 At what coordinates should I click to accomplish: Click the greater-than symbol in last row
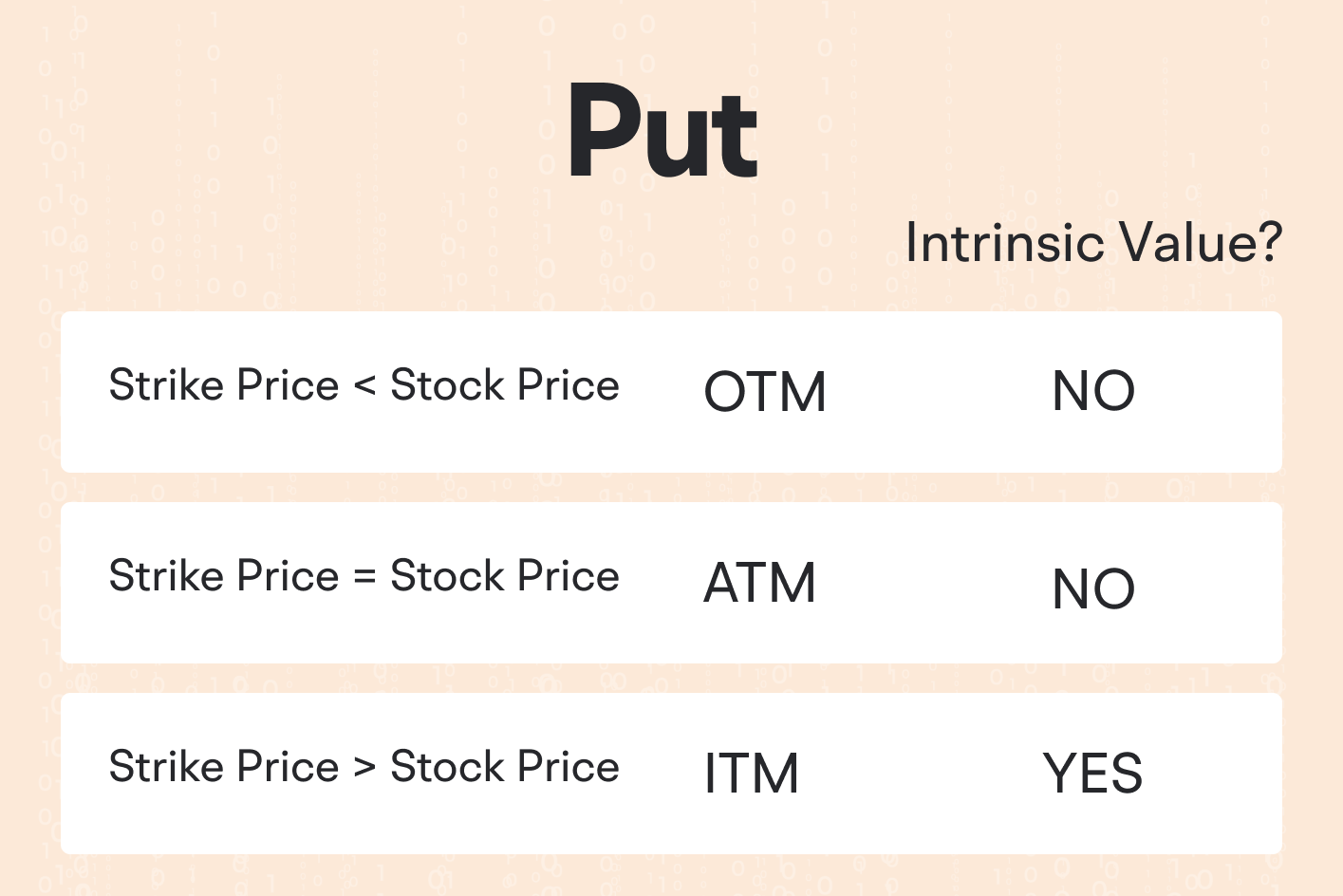364,768
